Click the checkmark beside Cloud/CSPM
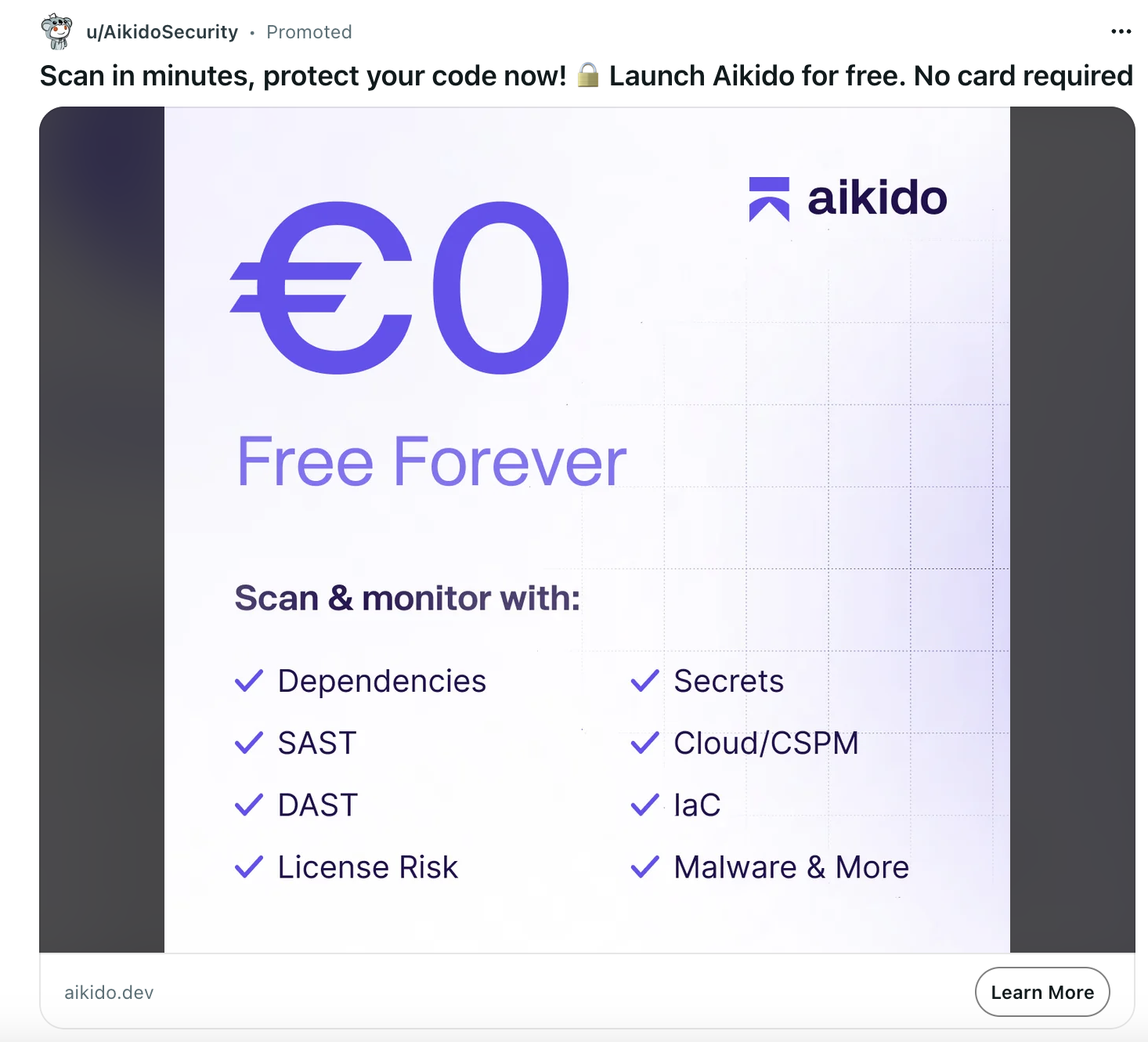 644,743
